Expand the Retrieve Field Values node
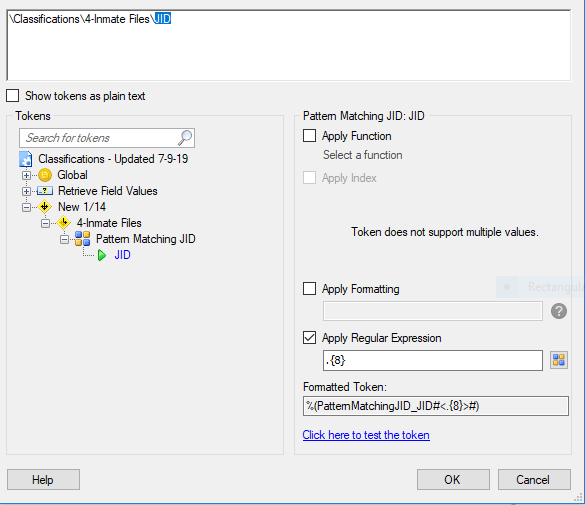 (x=26, y=191)
